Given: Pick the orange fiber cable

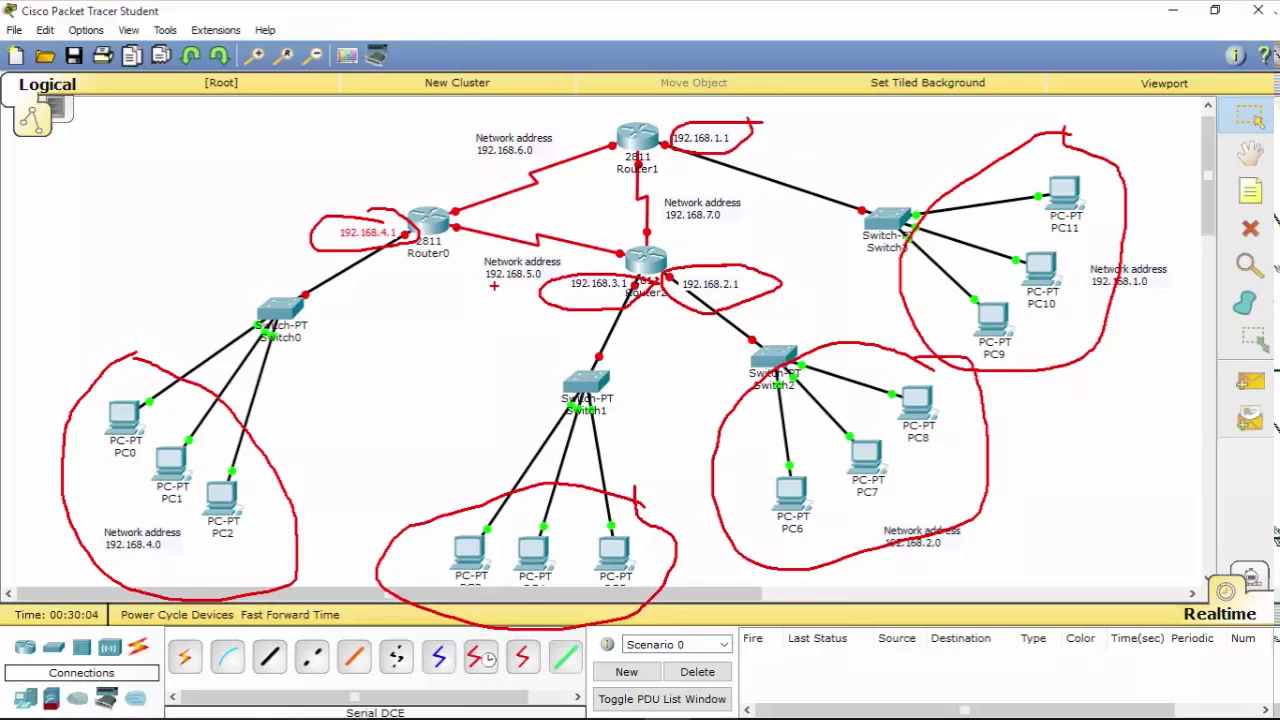Looking at the screenshot, I should [x=354, y=657].
